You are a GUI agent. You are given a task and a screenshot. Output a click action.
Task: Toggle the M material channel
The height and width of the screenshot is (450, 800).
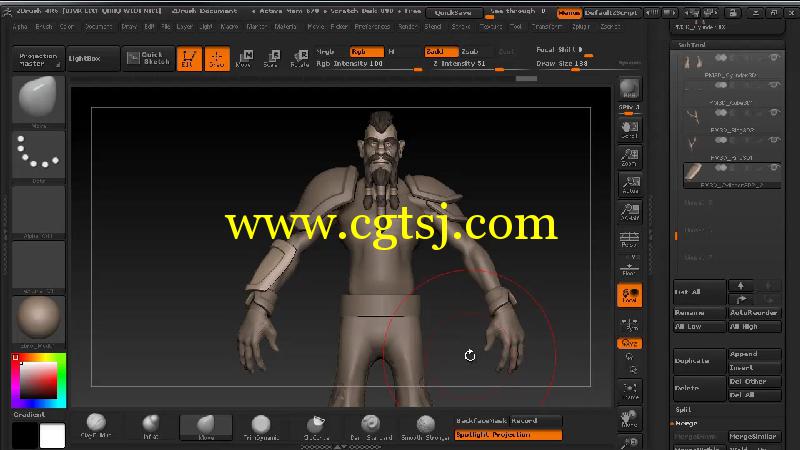tap(392, 52)
